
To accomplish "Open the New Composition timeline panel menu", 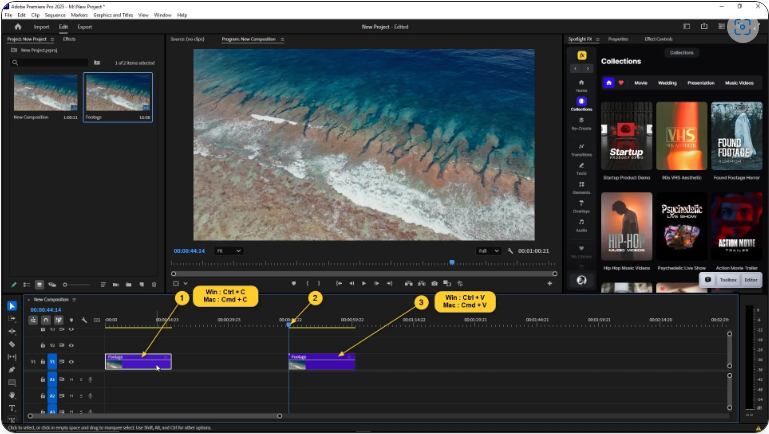I will coord(74,299).
